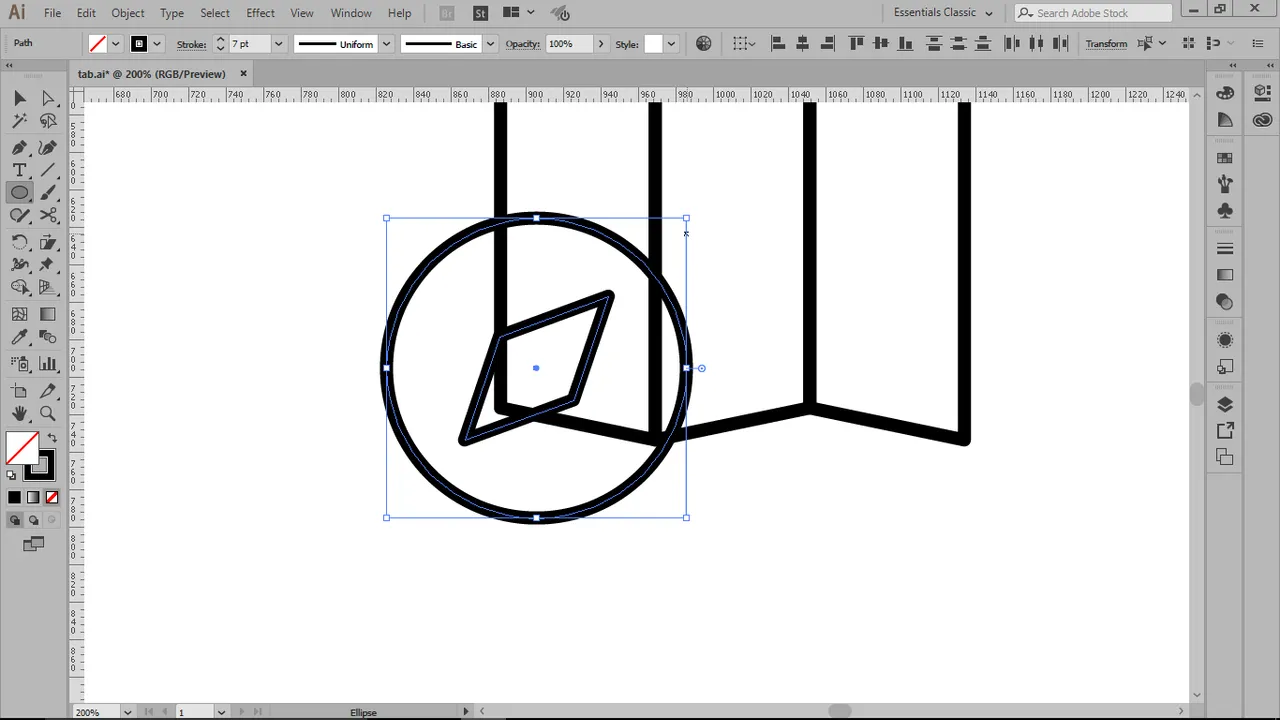Click the Transform link in control bar
Screen dimensions: 1280x720
click(1106, 44)
